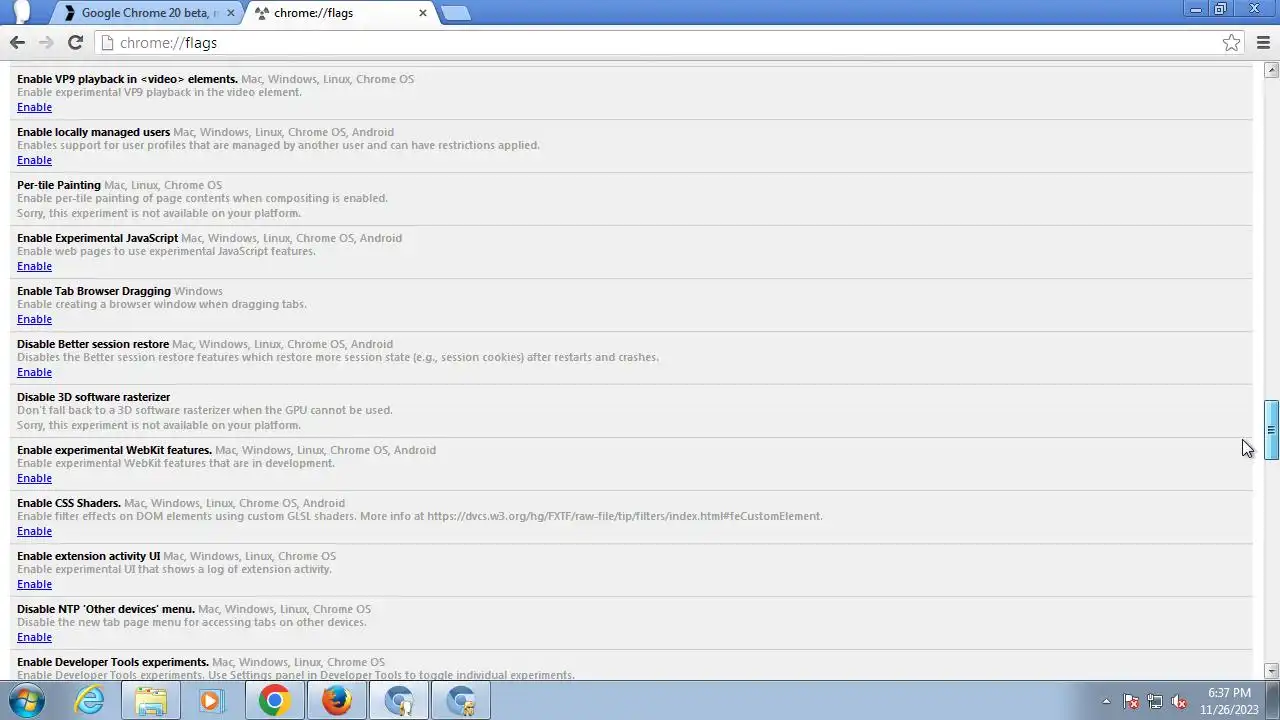Screen dimensions: 1280x720
Task: Click the first Chromium taskbar icon
Action: (x=399, y=700)
